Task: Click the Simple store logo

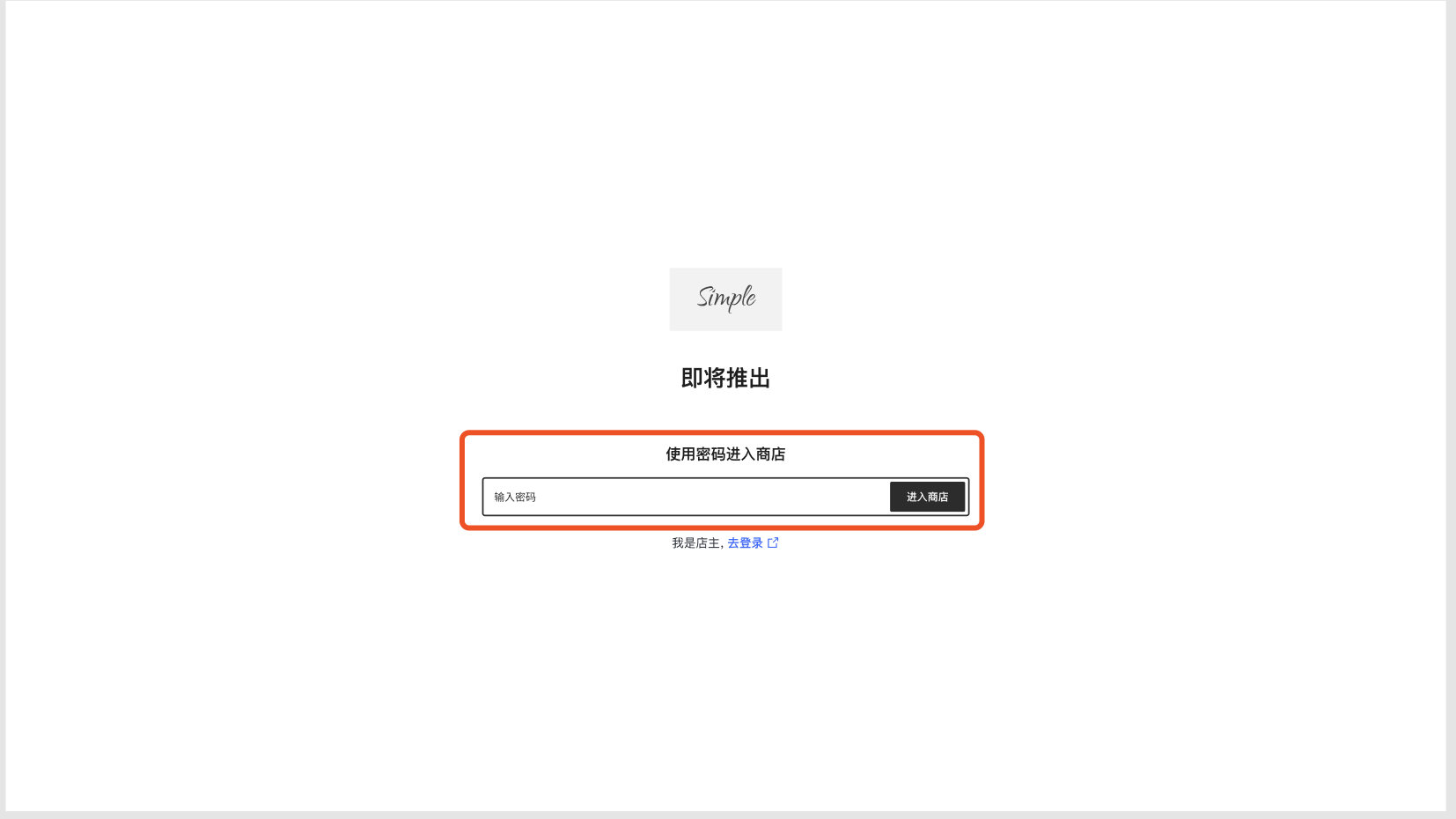Action: click(725, 299)
